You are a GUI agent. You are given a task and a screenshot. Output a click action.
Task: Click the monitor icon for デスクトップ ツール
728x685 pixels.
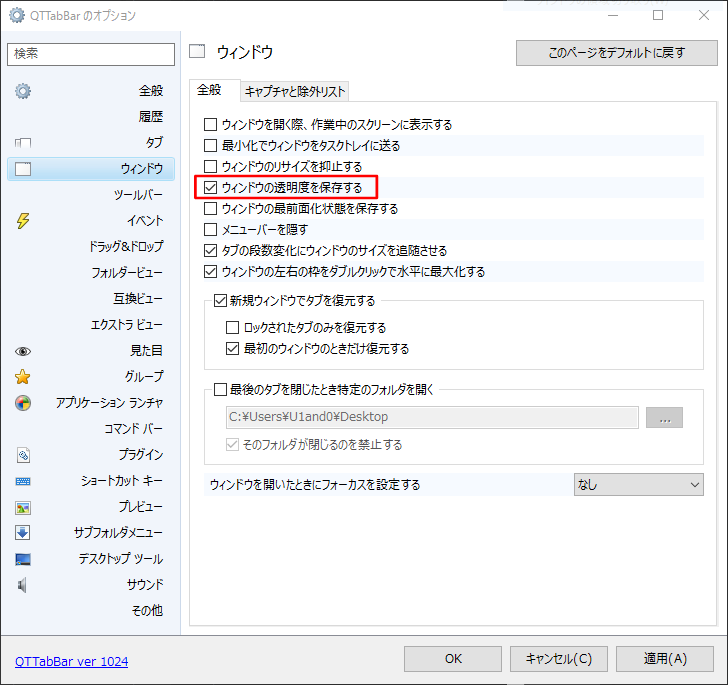[x=23, y=559]
